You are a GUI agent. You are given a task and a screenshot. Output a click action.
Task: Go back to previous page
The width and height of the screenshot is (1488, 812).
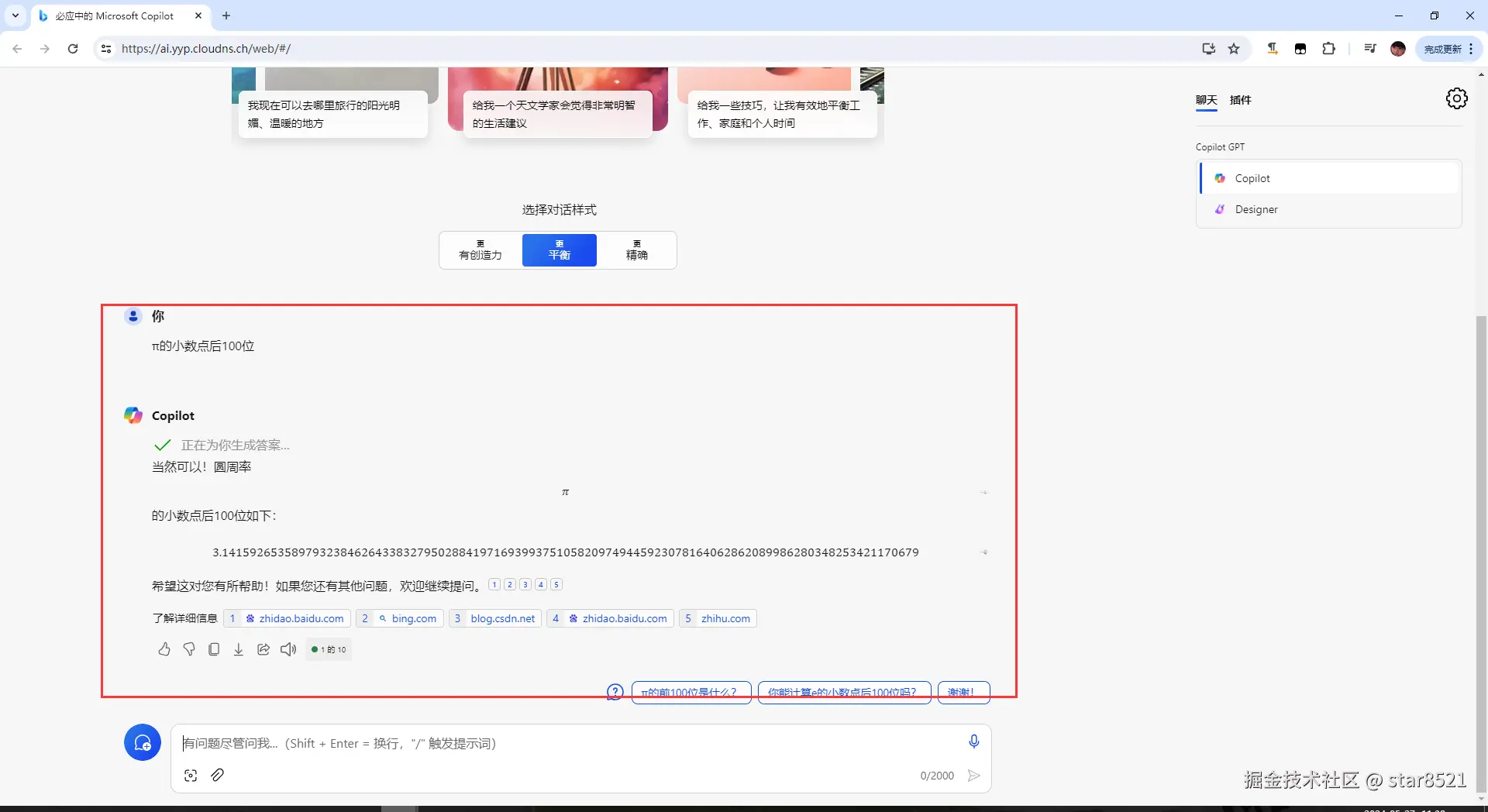pos(17,49)
